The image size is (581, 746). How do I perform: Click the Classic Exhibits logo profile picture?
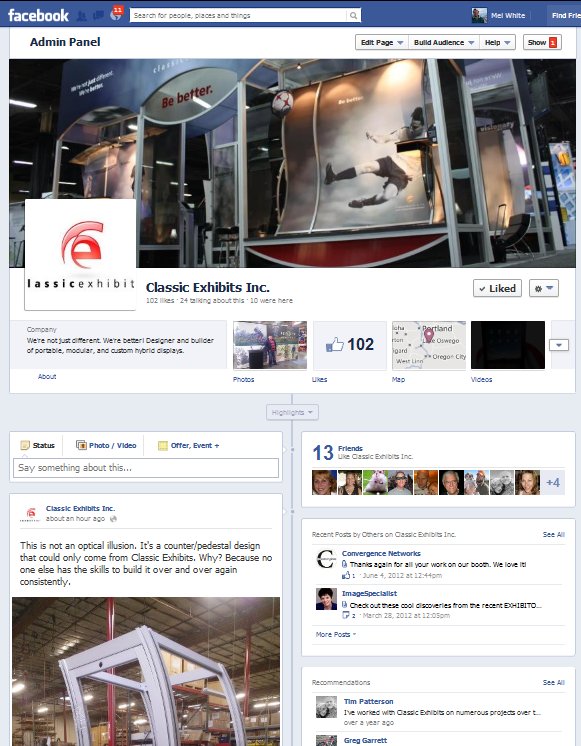pos(80,255)
